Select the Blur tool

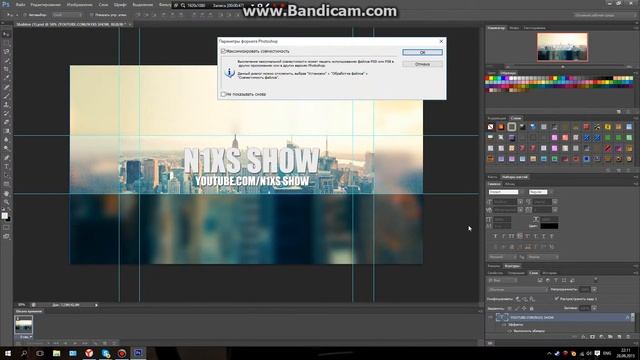pyautogui.click(x=6, y=140)
